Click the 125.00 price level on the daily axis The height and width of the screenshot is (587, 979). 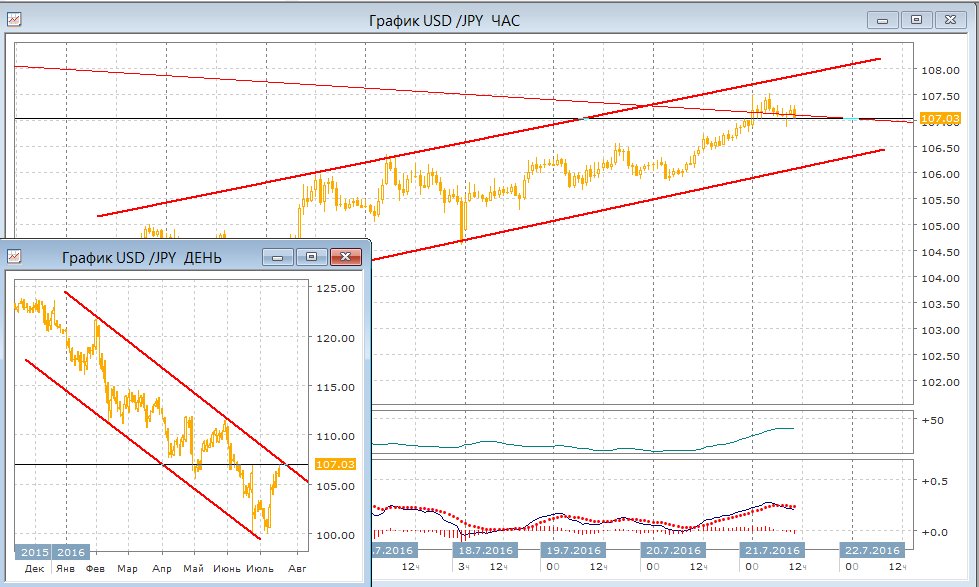click(335, 289)
